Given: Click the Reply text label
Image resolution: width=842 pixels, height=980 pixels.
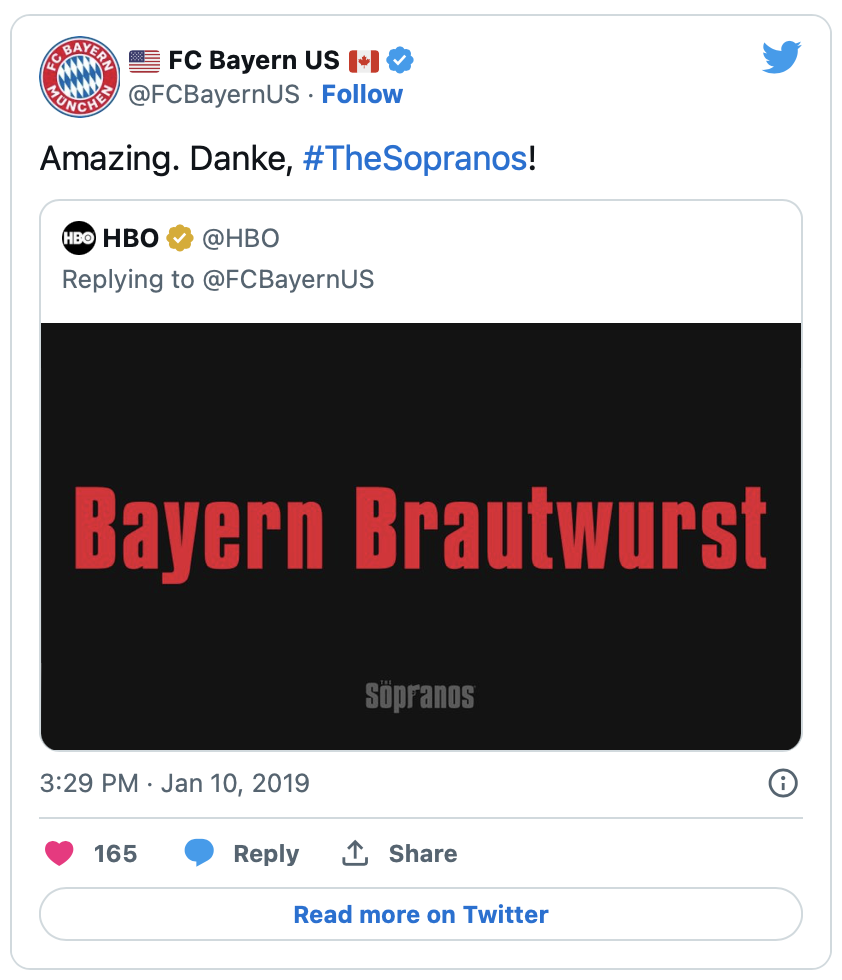Looking at the screenshot, I should pos(266,854).
